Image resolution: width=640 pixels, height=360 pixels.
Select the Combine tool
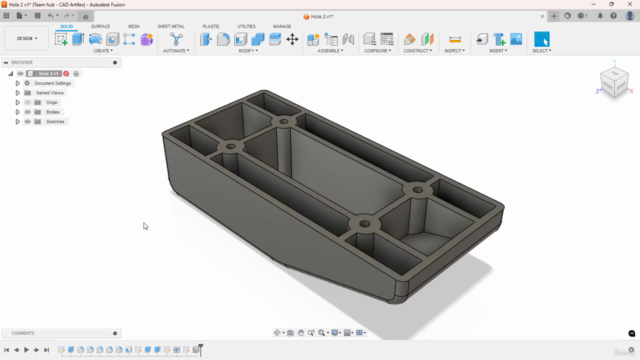coord(258,39)
